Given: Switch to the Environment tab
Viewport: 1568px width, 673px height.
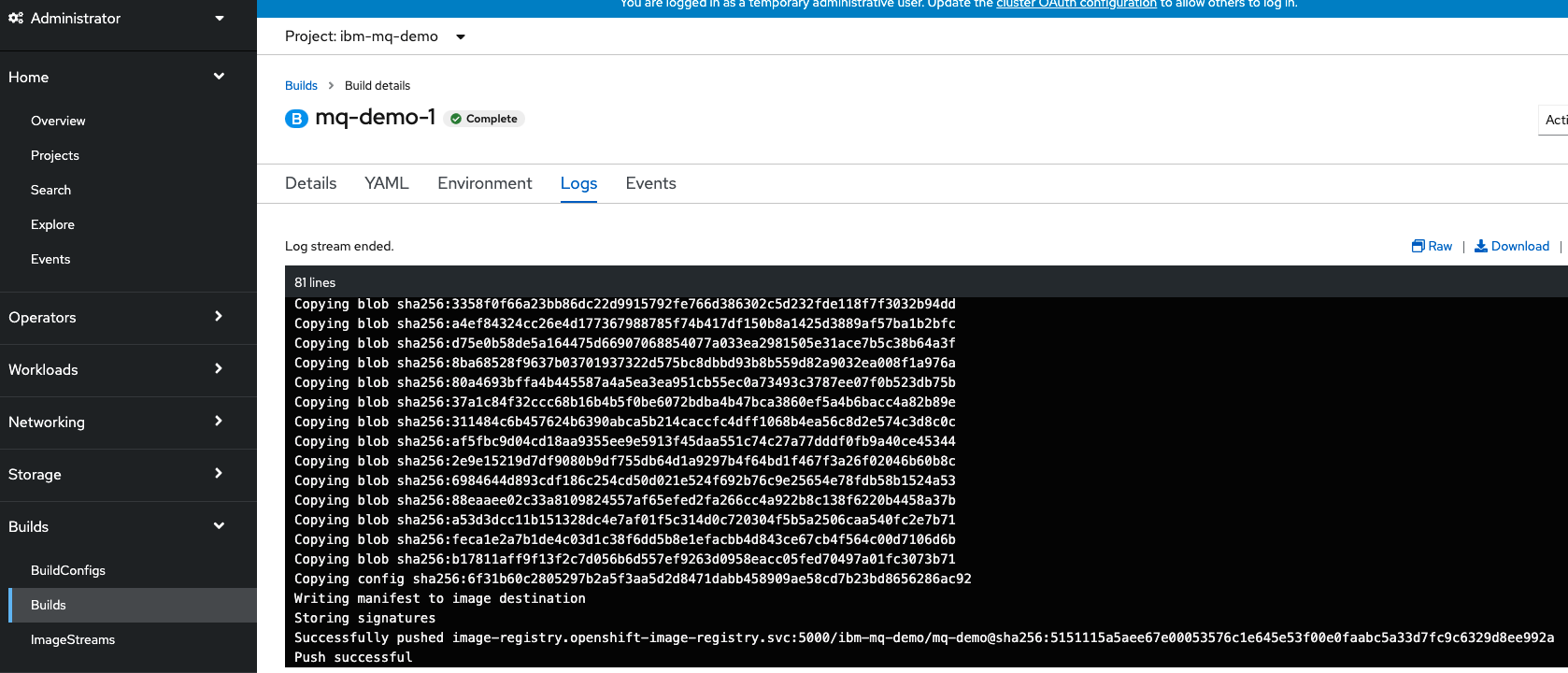Looking at the screenshot, I should [484, 183].
